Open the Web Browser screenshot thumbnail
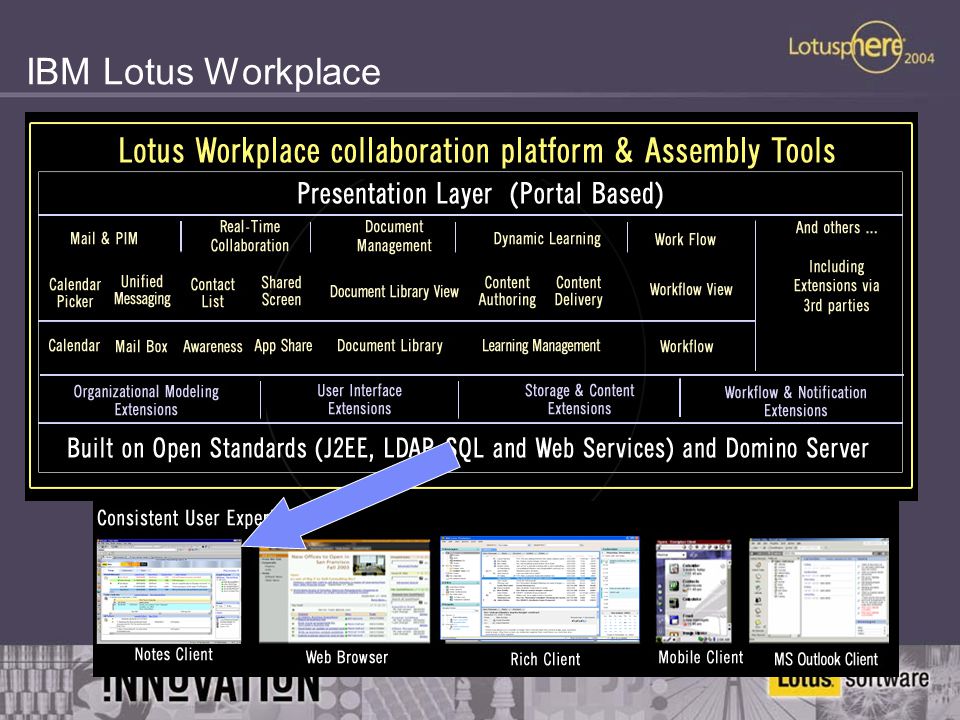 click(x=344, y=591)
